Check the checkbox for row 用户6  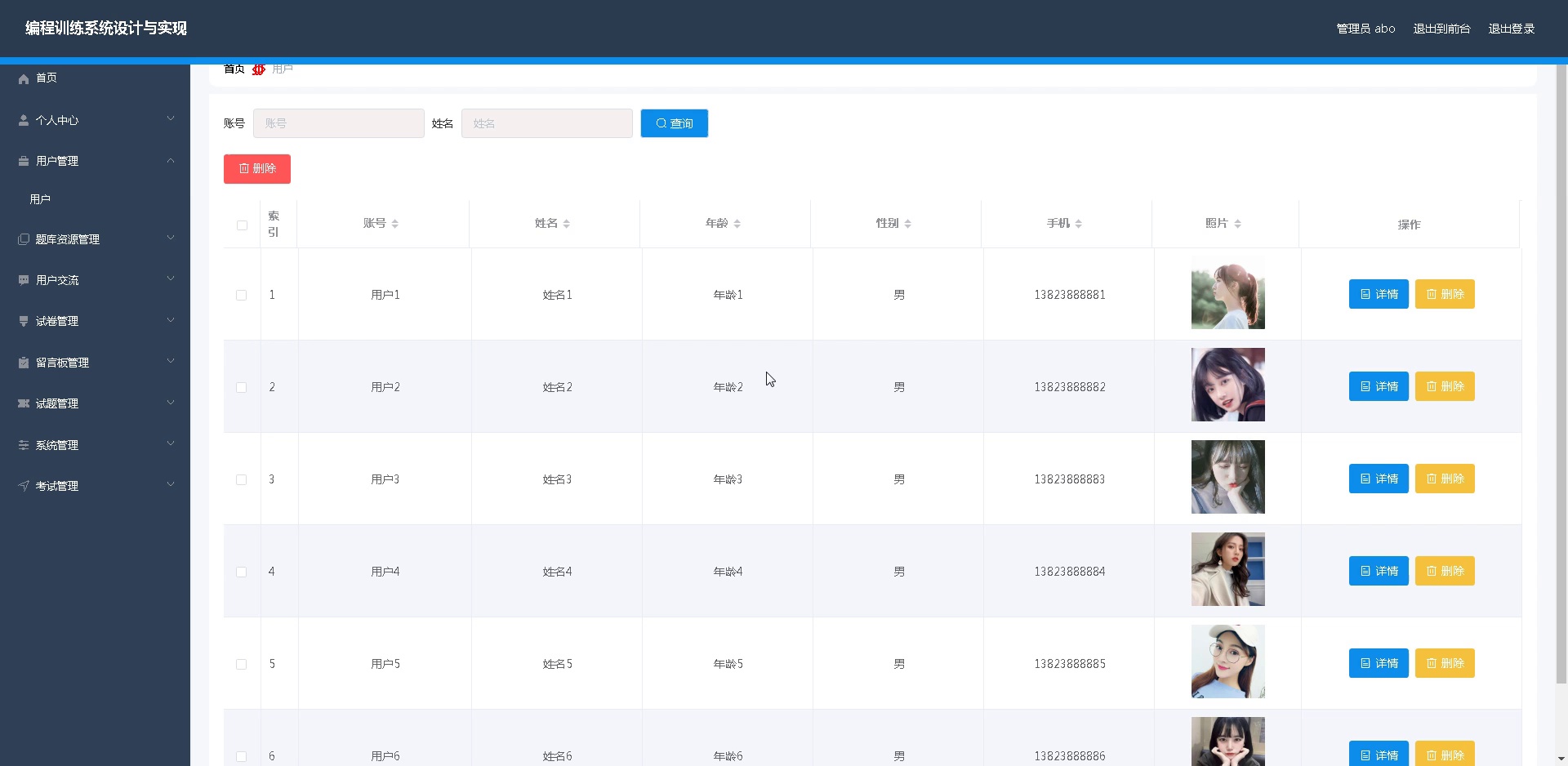pyautogui.click(x=241, y=756)
